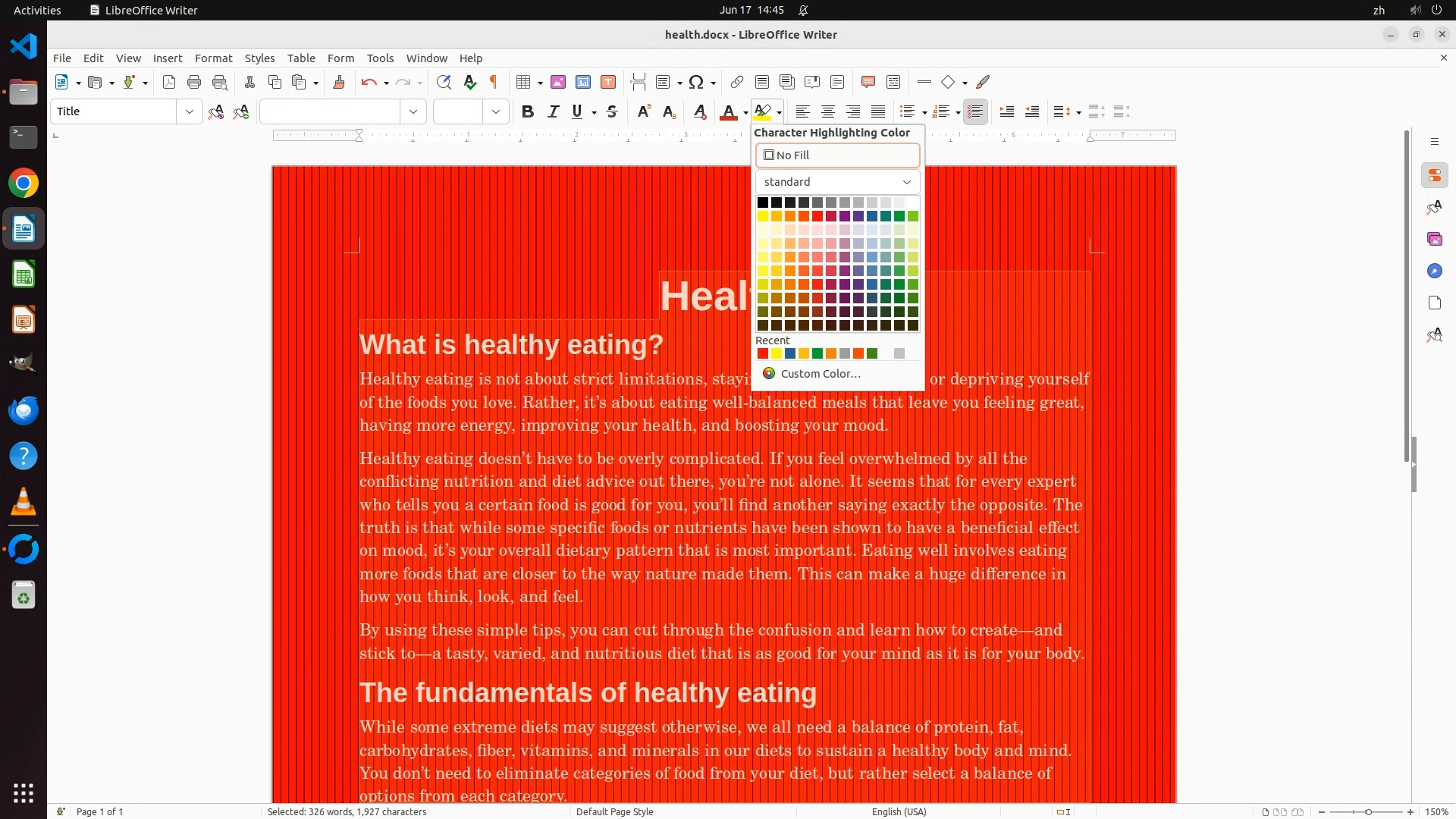
Task: Click the font name input field
Action: point(330,112)
